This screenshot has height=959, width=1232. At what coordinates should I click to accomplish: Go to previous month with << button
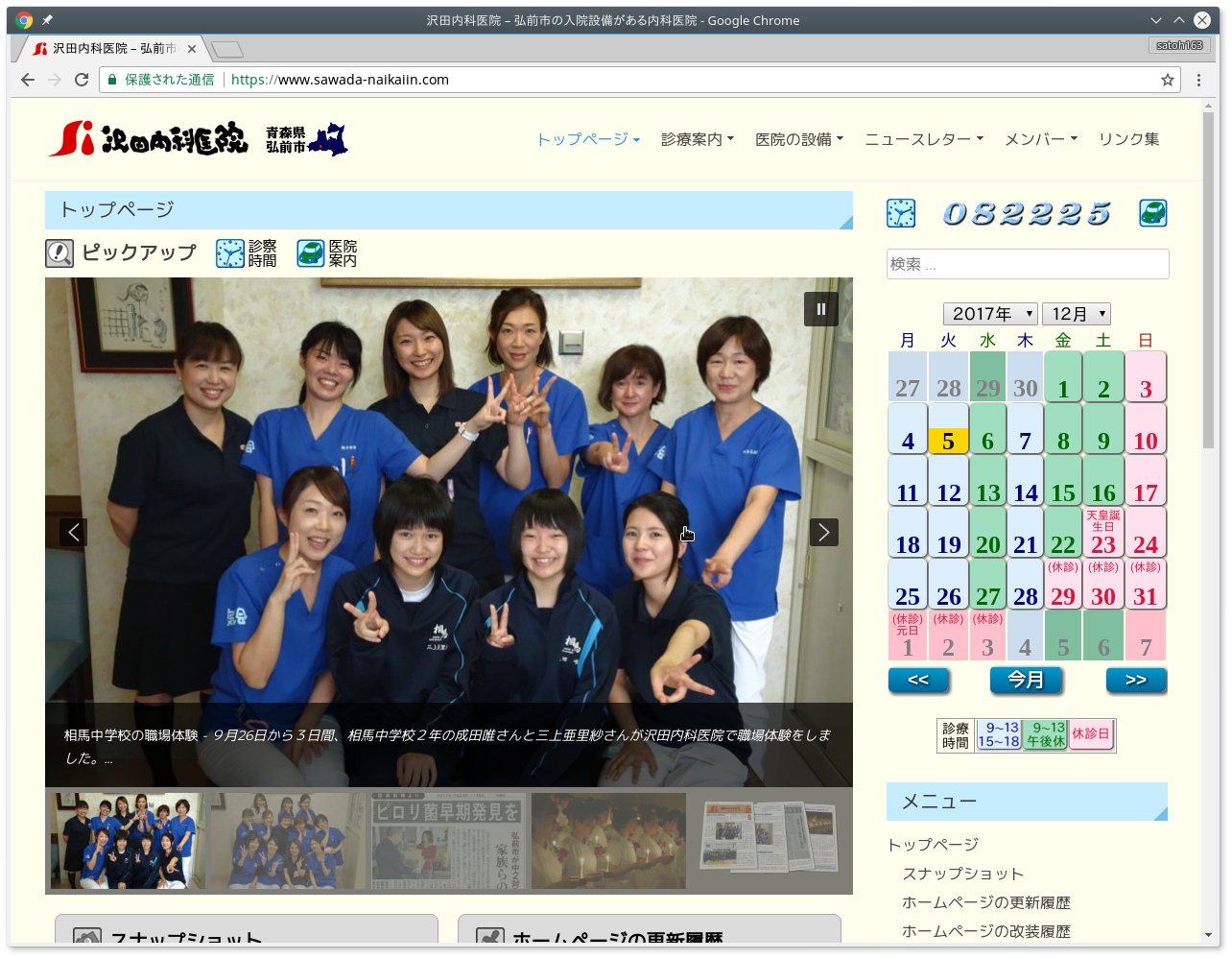[918, 680]
